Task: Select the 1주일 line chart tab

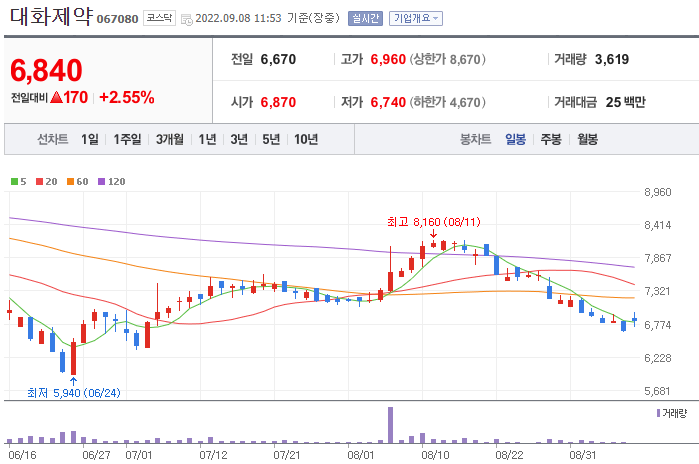Action: [x=127, y=140]
